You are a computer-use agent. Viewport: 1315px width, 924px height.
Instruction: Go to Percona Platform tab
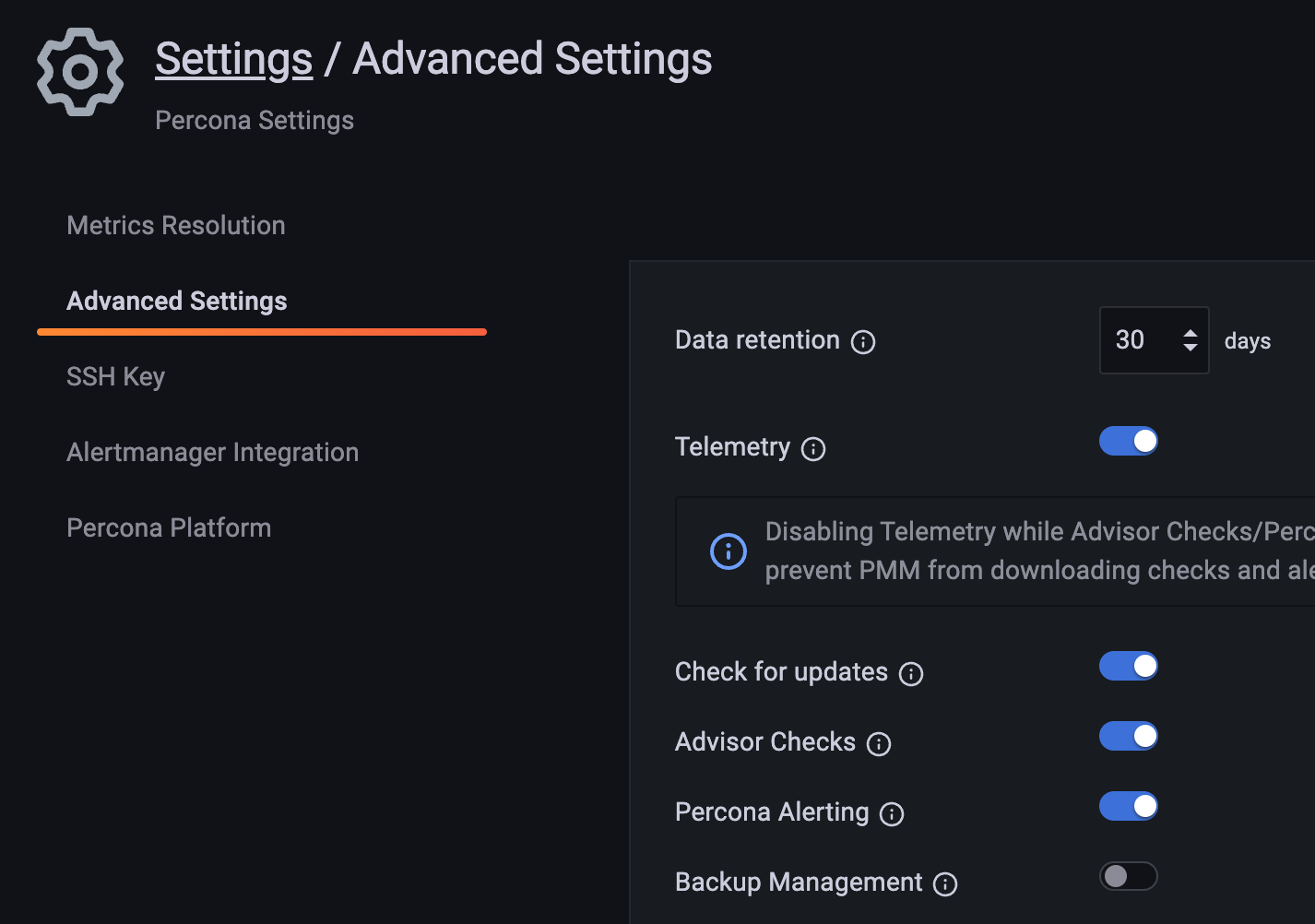[x=169, y=527]
